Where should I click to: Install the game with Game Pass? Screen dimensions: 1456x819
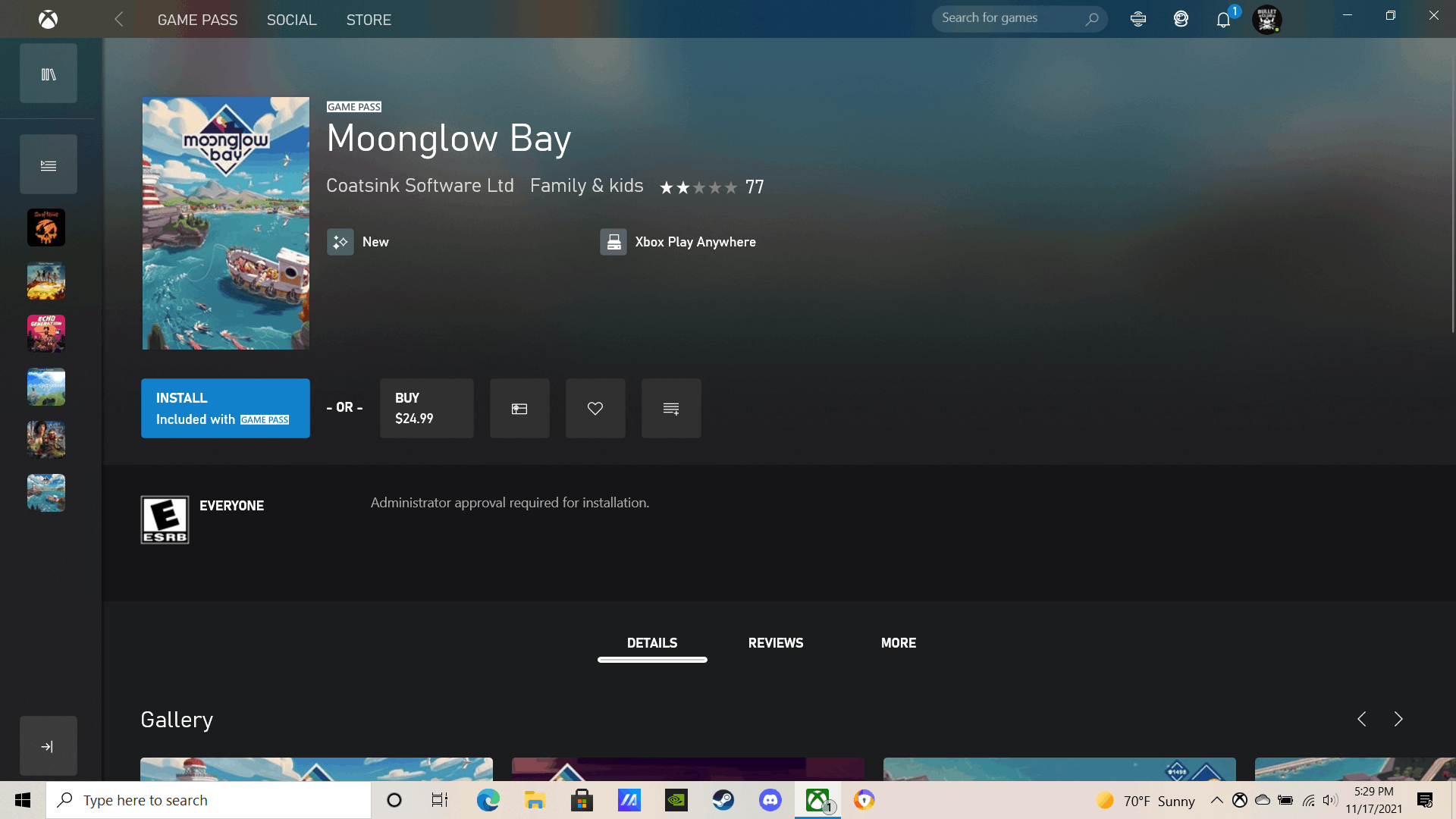225,408
